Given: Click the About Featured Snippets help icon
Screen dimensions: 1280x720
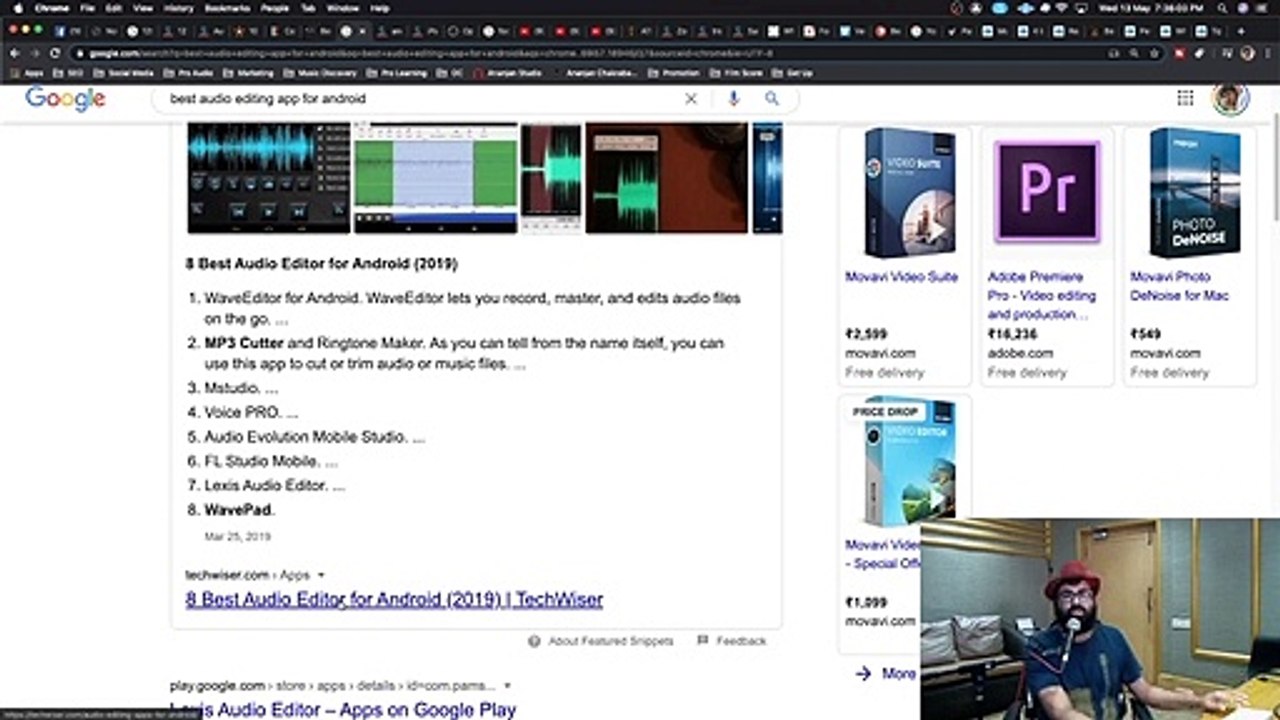Looking at the screenshot, I should coord(534,641).
